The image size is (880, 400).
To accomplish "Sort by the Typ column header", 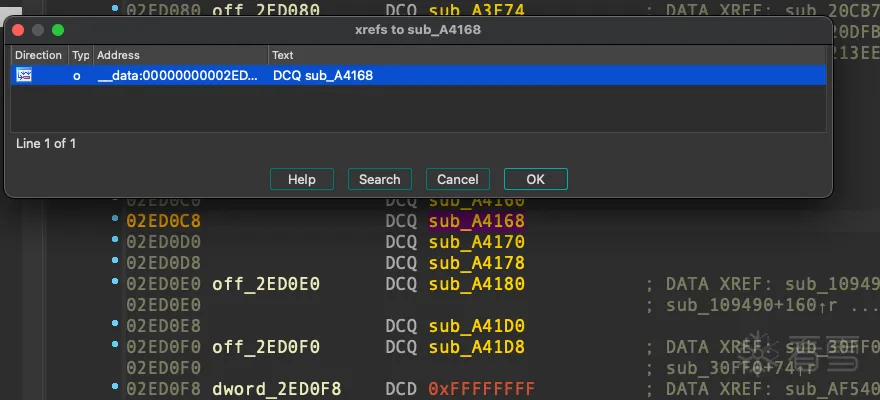I will 80,55.
